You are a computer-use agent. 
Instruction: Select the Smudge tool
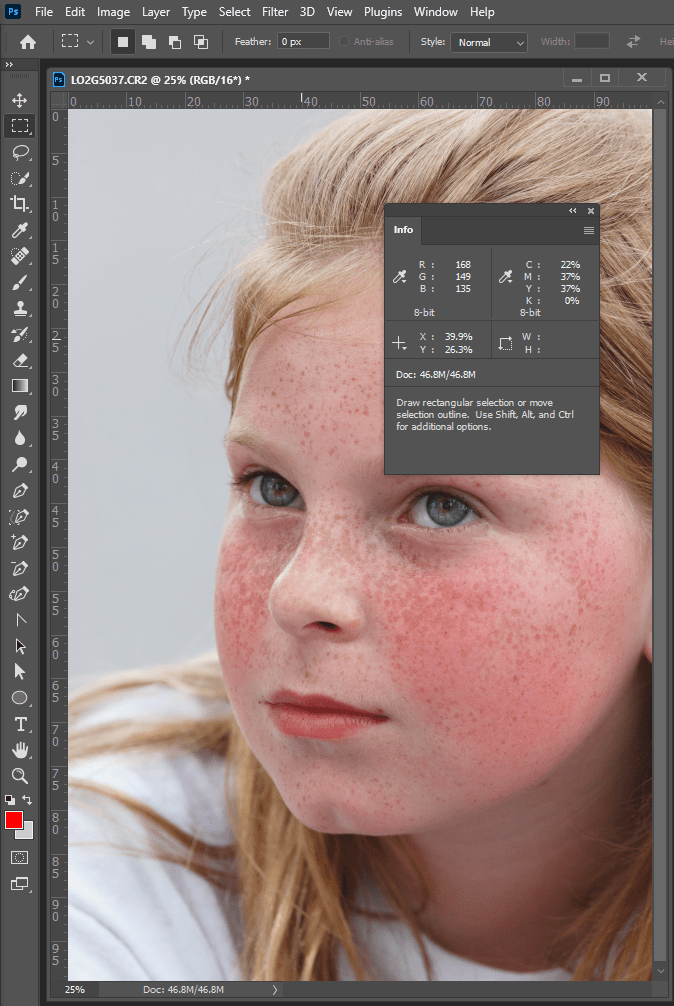[x=20, y=412]
